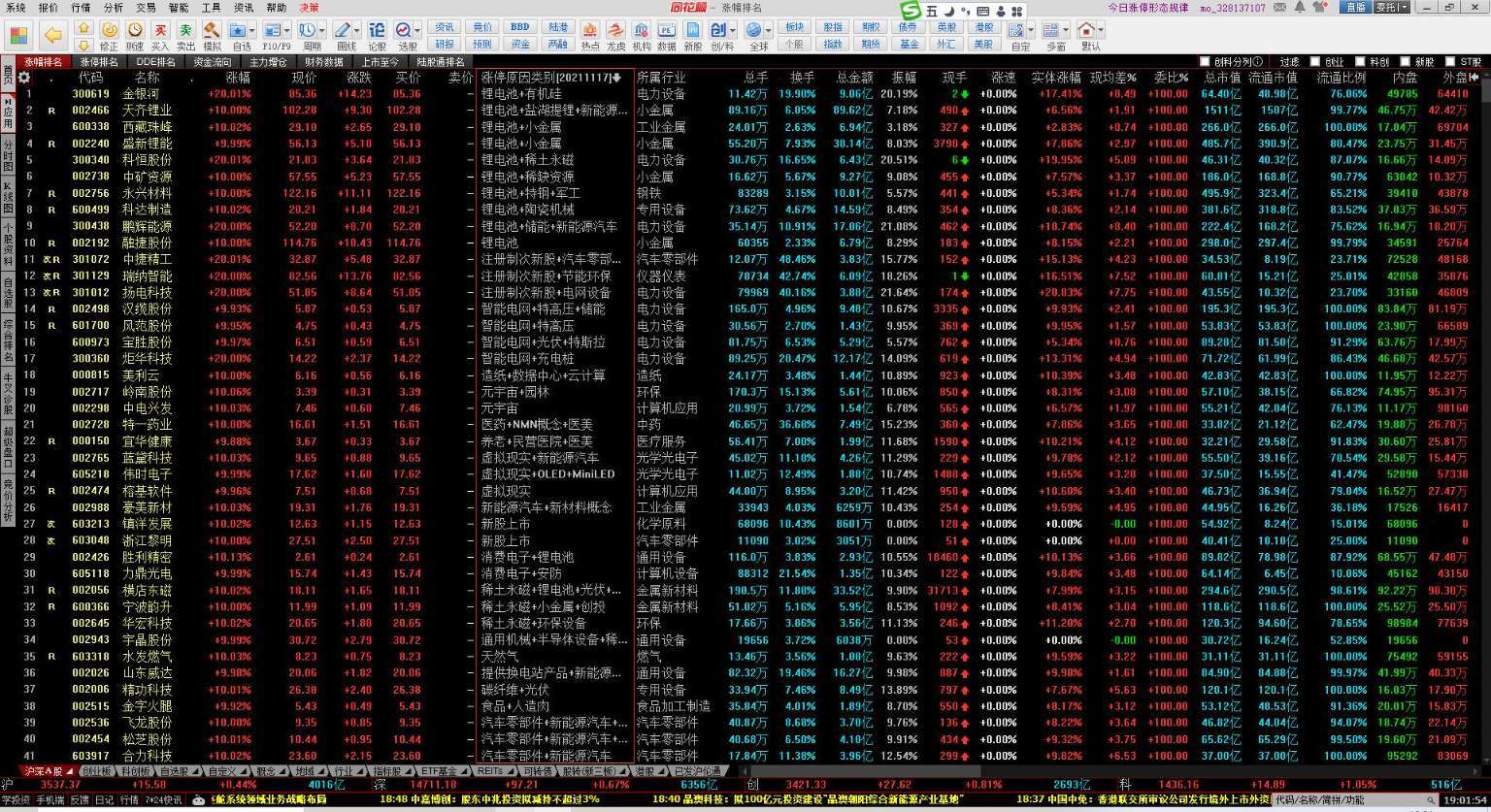Toggle the 科创 filter checkbox
Image resolution: width=1491 pixels, height=812 pixels.
(1360, 62)
